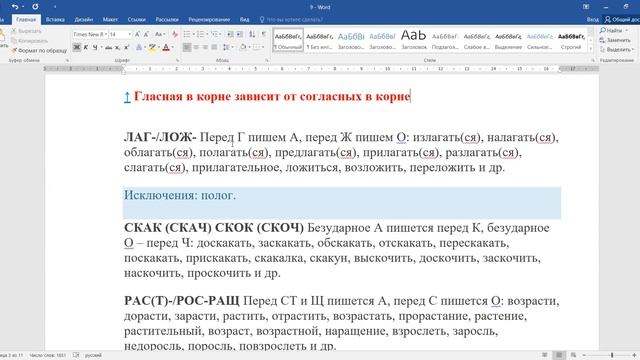Viewport: 640px width, 360px height.
Task: Apply the Заголовок title style
Action: click(x=413, y=40)
